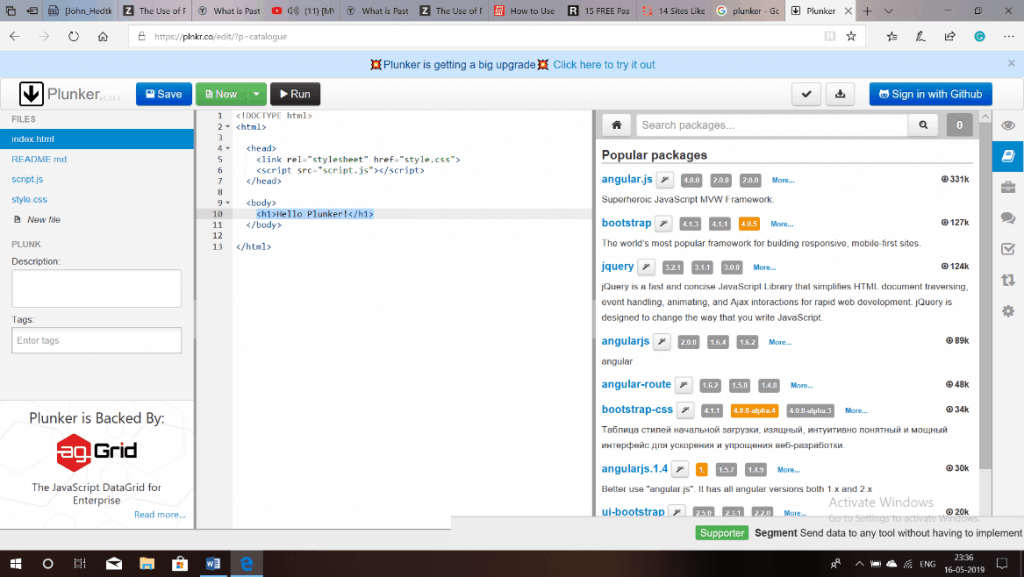The height and width of the screenshot is (577, 1024).
Task: Expand angular.js versions with More link
Action: click(782, 180)
